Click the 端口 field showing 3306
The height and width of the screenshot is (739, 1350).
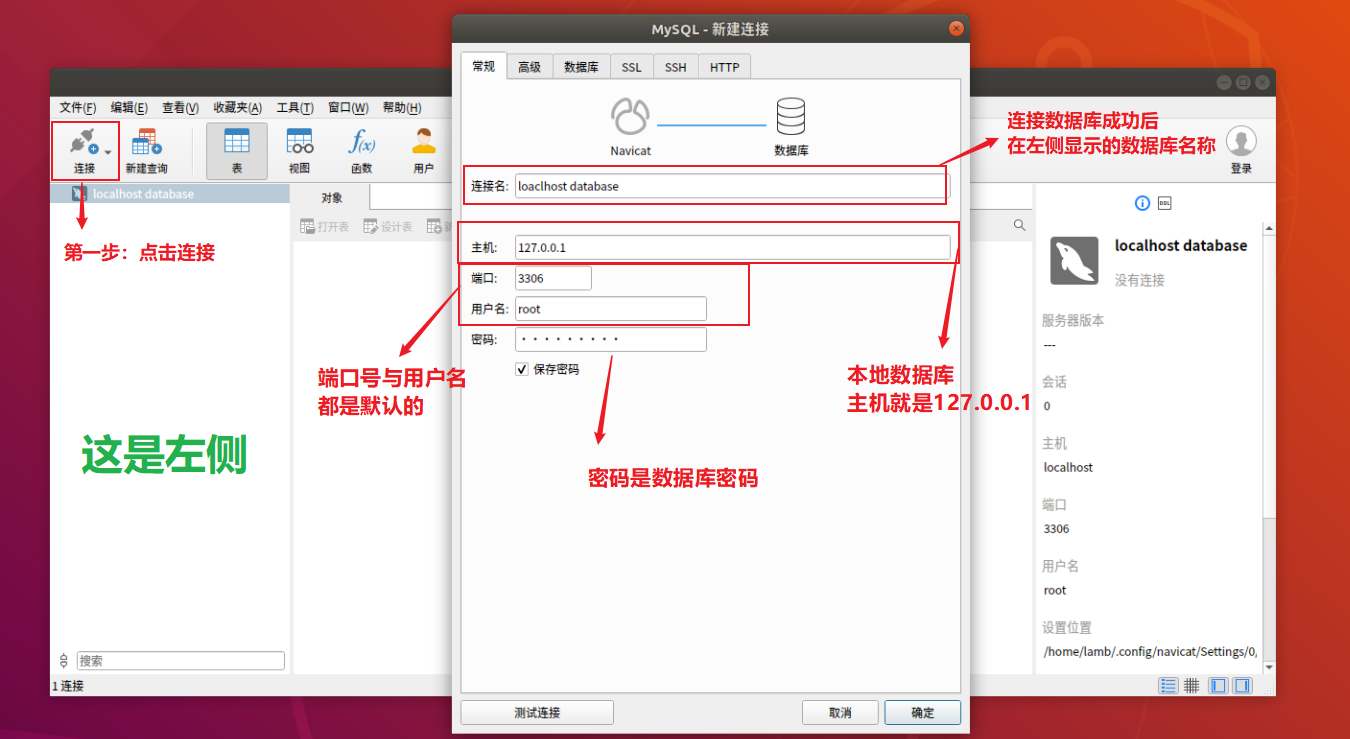(x=553, y=278)
